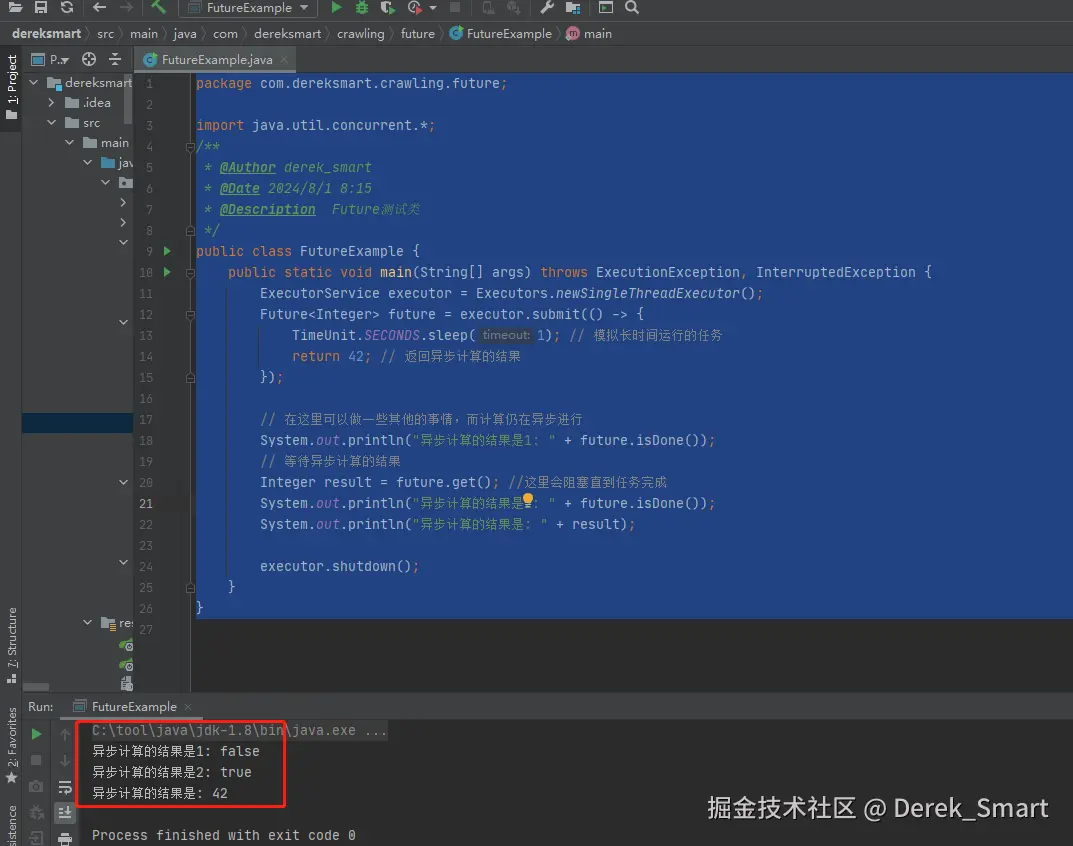Fold the main method at line 10
The height and width of the screenshot is (846, 1073).
pos(190,273)
